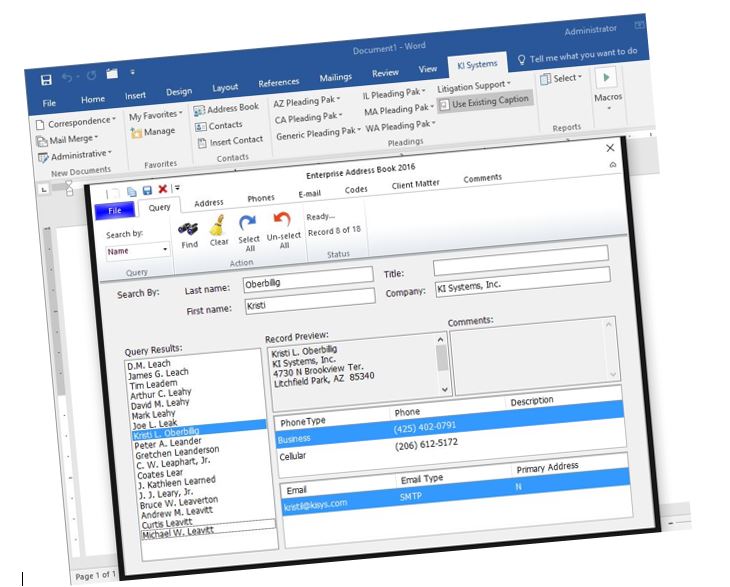Click the copy pages icon in address book toolbar
This screenshot has height=587, width=730.
[132, 191]
